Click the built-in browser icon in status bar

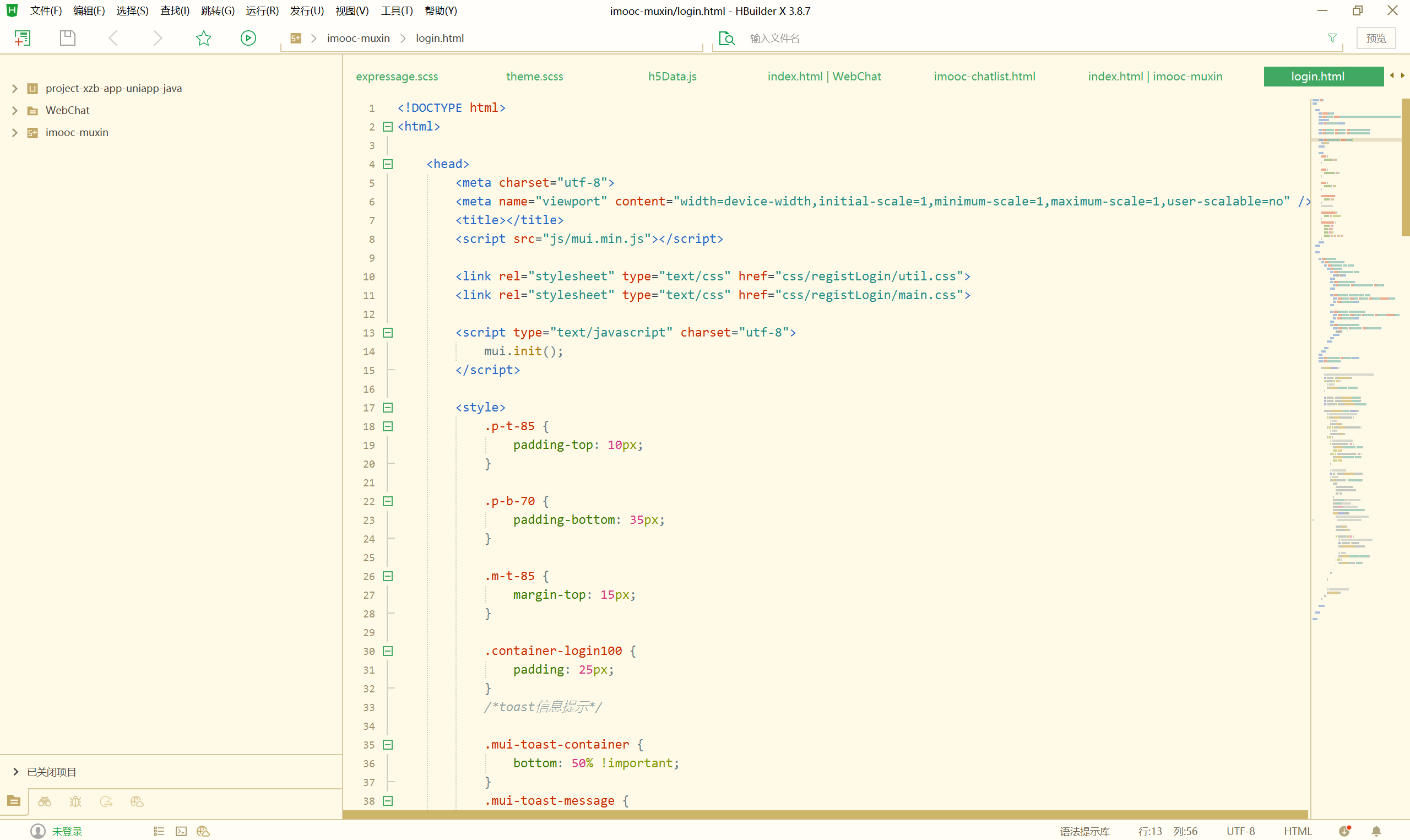tap(203, 831)
